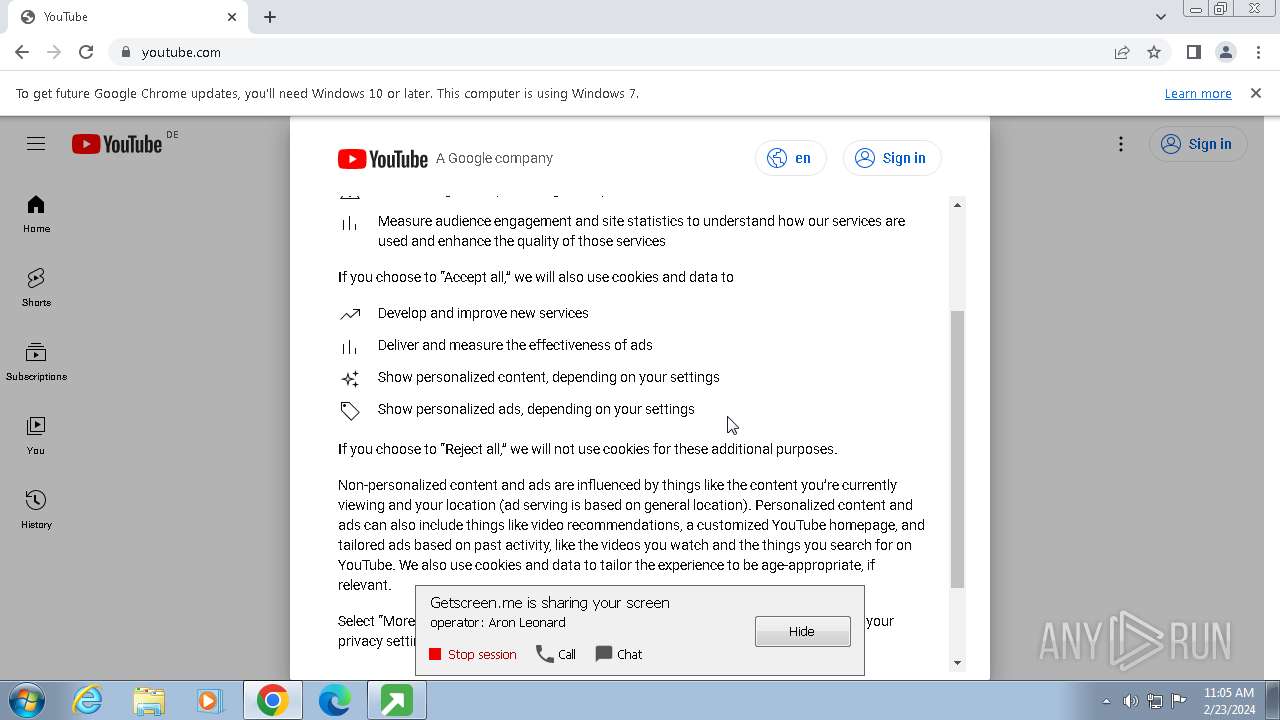The width and height of the screenshot is (1280, 720).
Task: Switch to Chrome in the taskbar
Action: pyautogui.click(x=273, y=701)
